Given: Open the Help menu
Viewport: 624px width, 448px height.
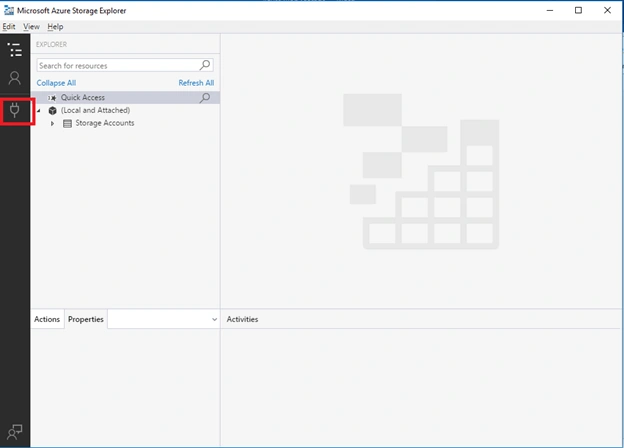Looking at the screenshot, I should (55, 27).
